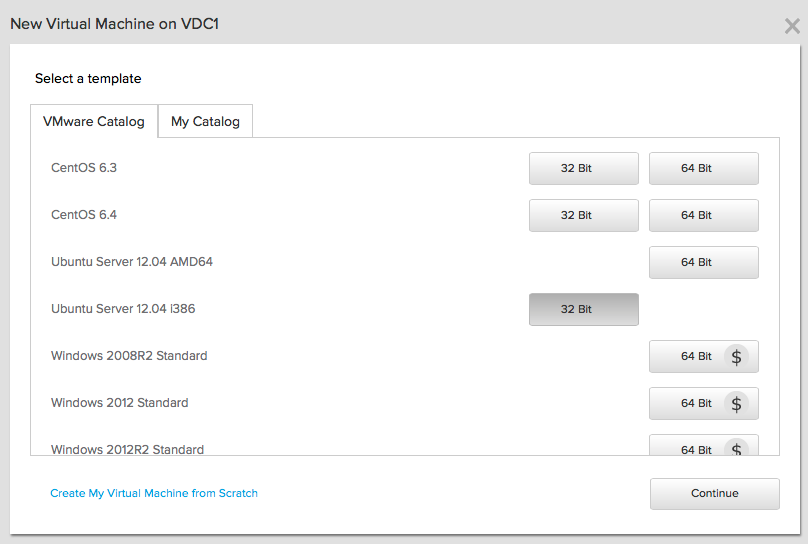Choose 64 Bit for CentOS 6.3
Image resolution: width=808 pixels, height=544 pixels.
coord(703,169)
